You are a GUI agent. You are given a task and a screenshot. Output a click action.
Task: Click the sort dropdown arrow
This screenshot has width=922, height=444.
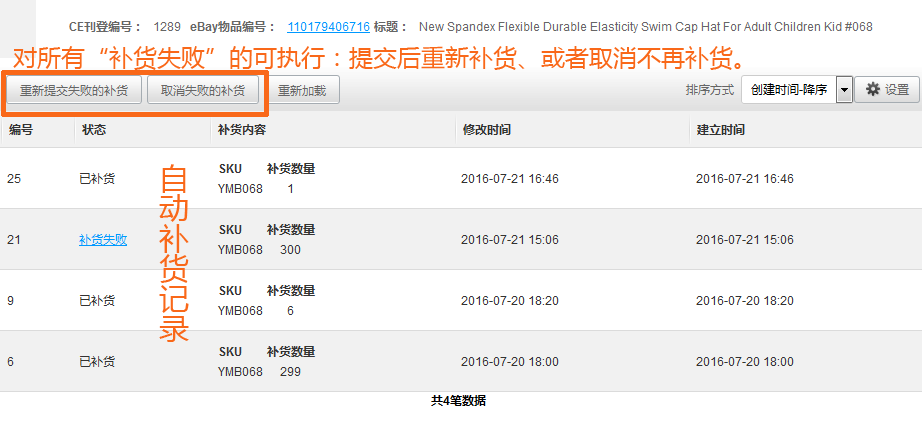point(844,90)
